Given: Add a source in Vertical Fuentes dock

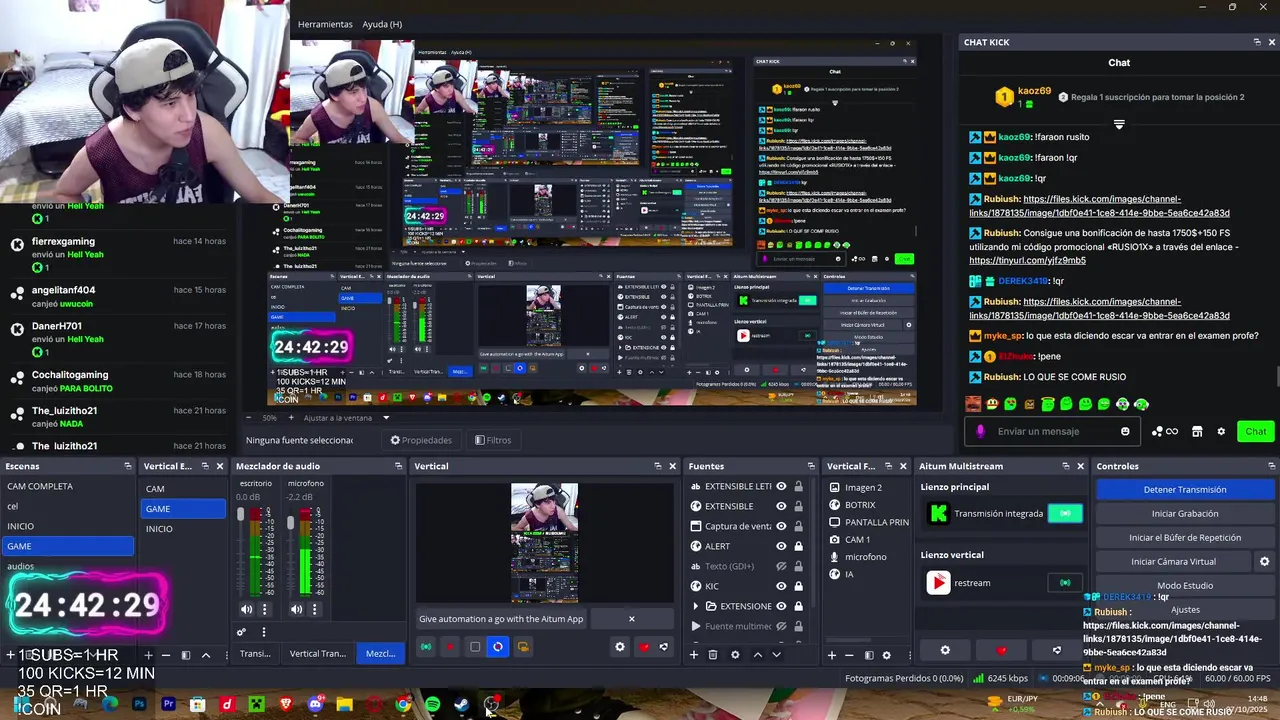Looking at the screenshot, I should click(831, 655).
